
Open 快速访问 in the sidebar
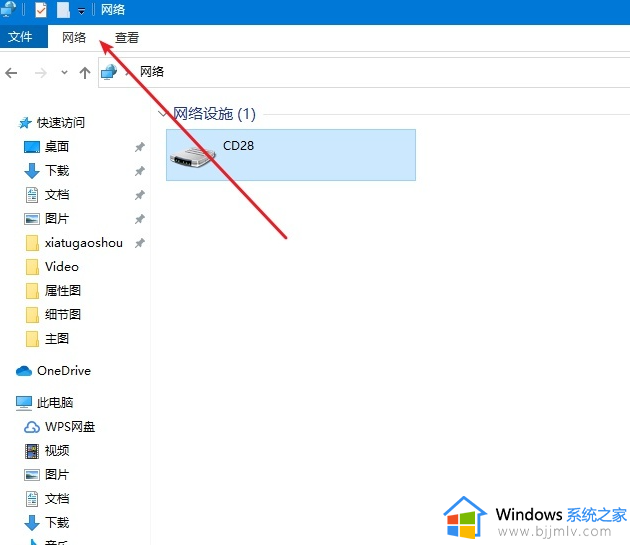click(x=61, y=123)
